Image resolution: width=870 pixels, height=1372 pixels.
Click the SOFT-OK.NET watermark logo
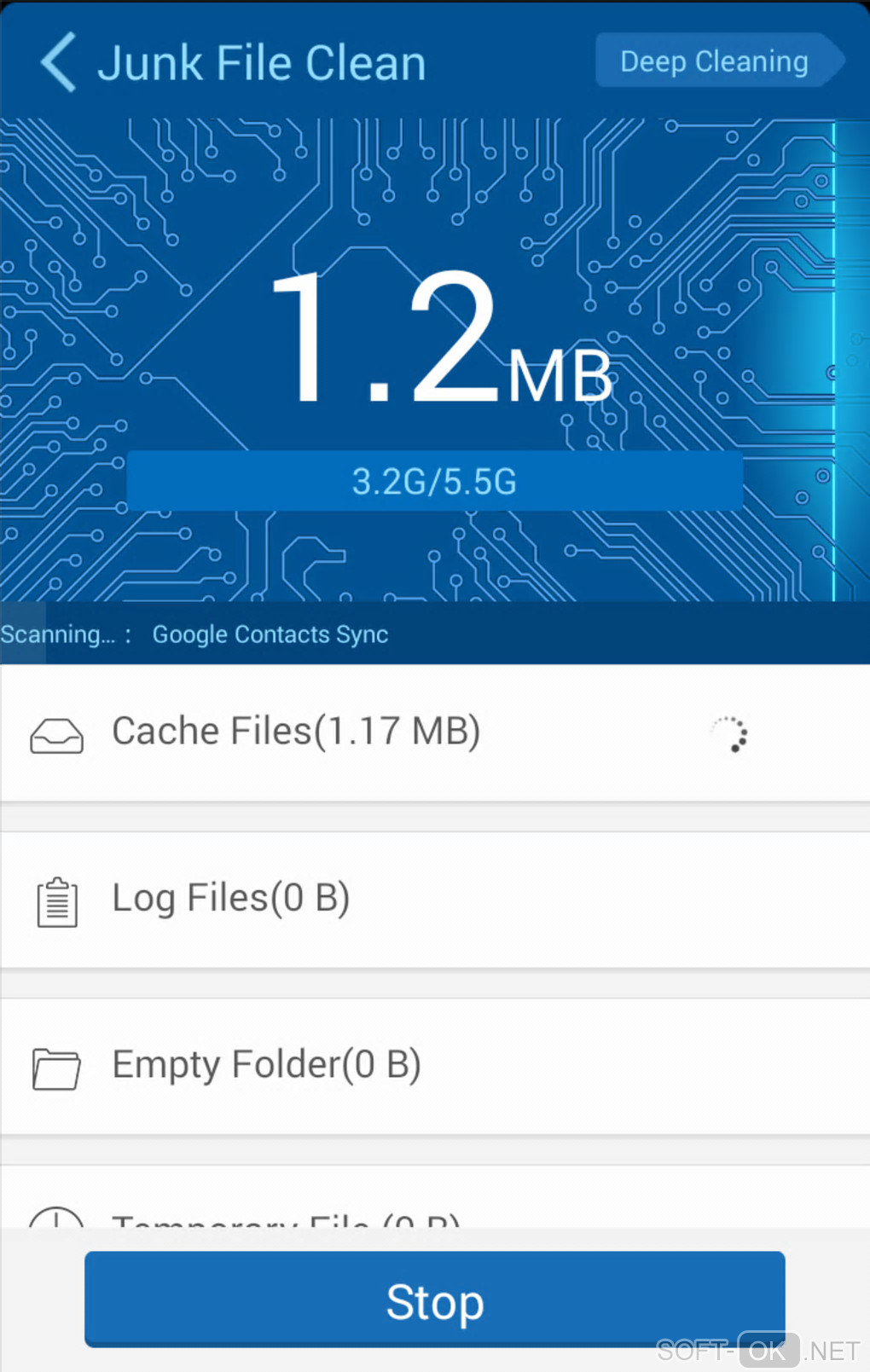758,1351
